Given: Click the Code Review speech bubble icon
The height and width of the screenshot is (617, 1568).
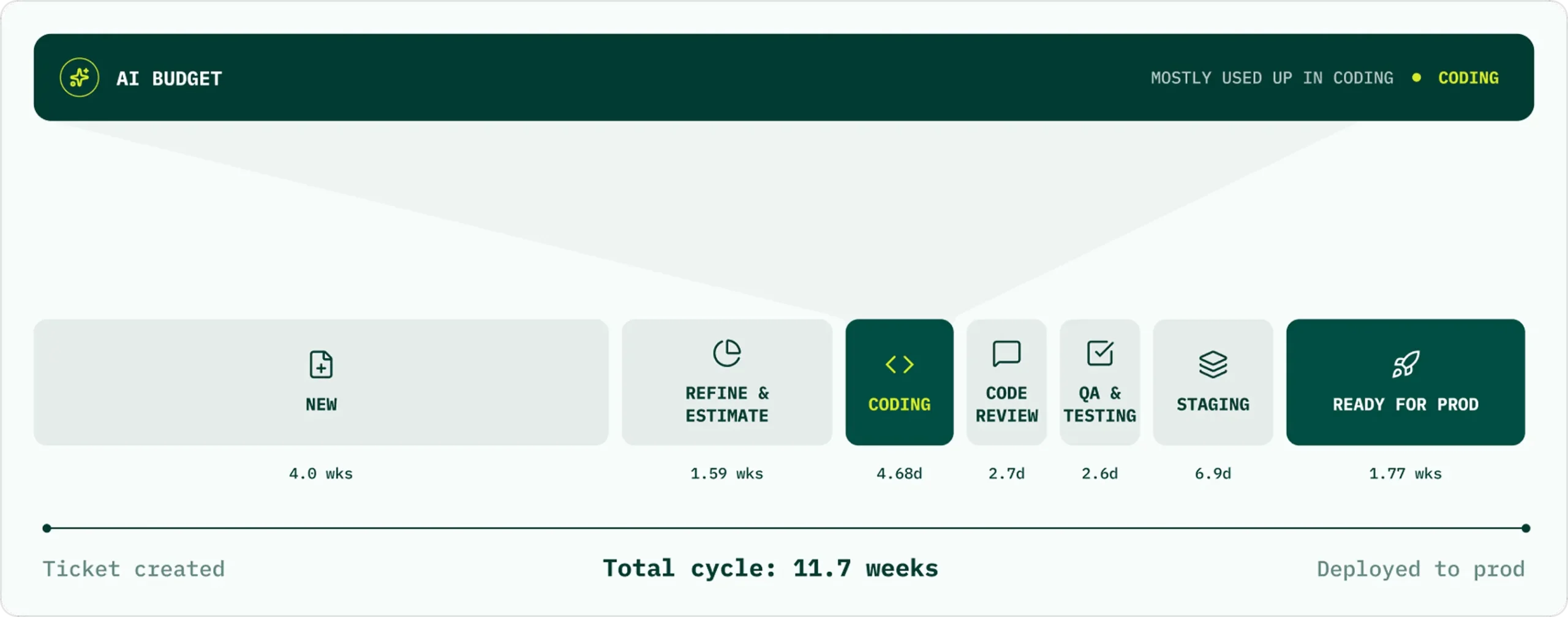Looking at the screenshot, I should [x=1006, y=354].
